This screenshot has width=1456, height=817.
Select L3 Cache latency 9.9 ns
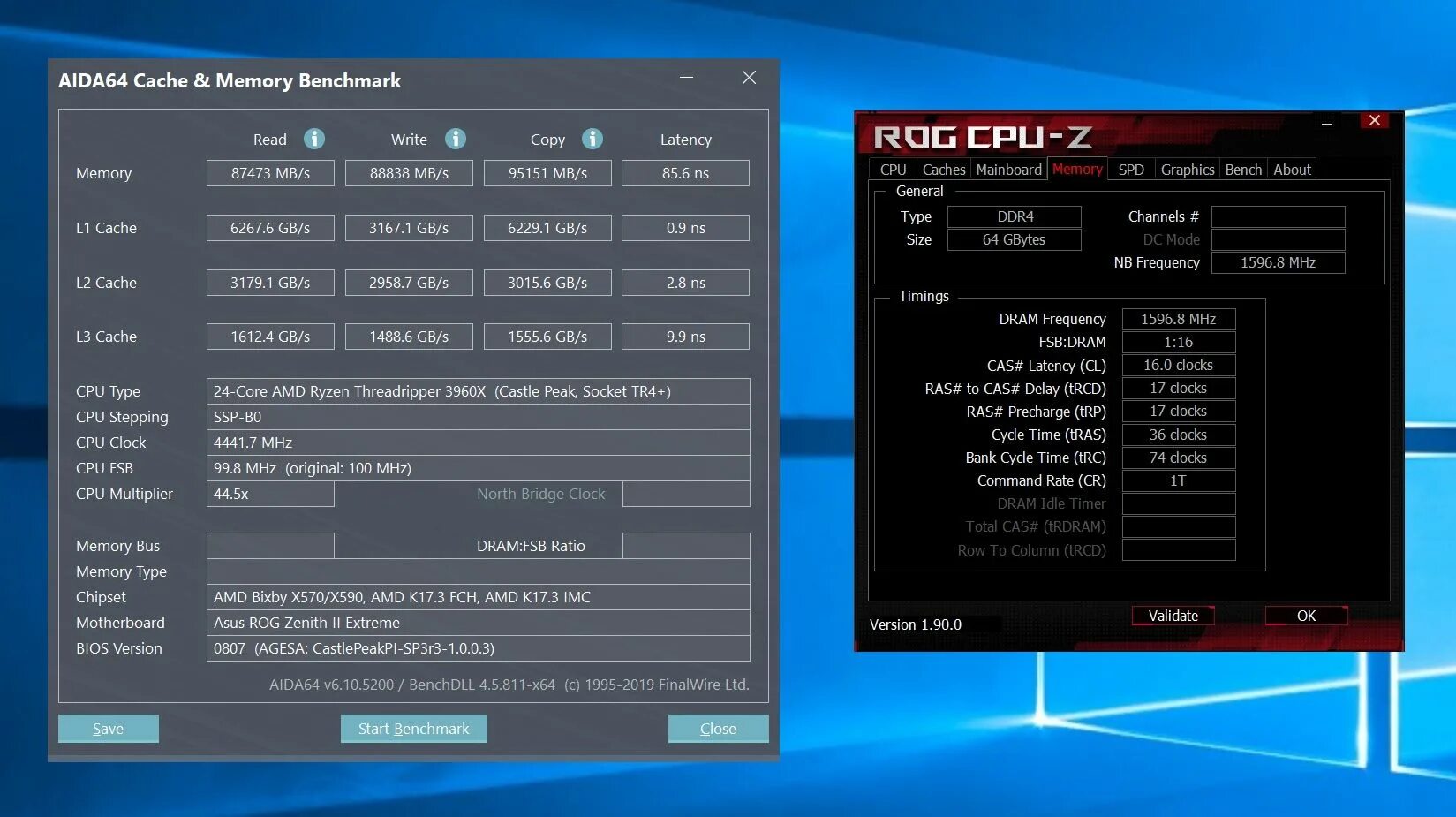685,337
